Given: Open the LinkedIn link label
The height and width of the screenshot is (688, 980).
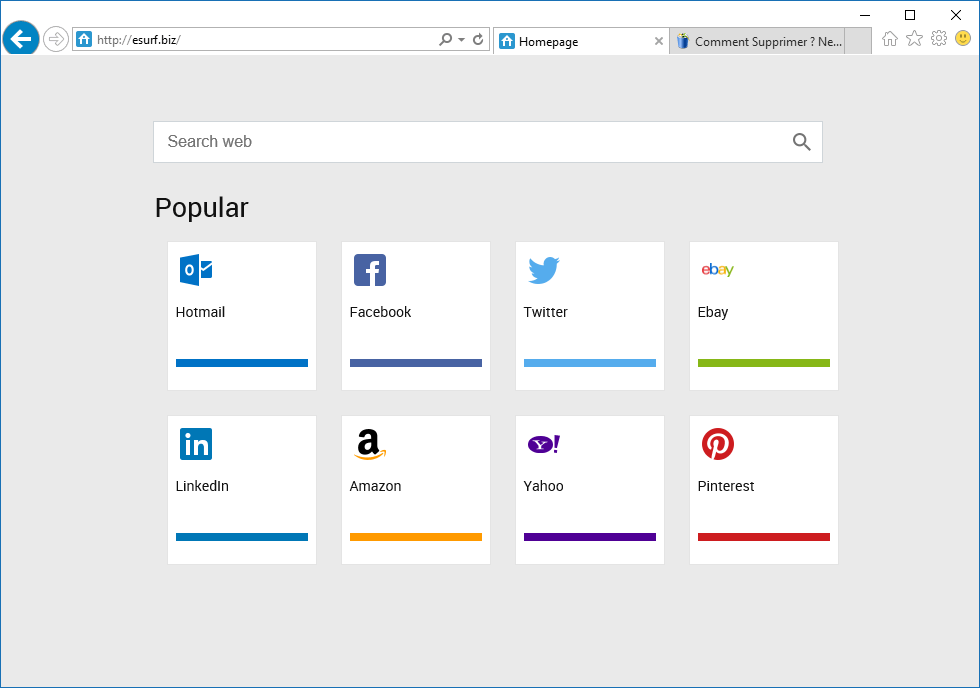Looking at the screenshot, I should coord(202,486).
